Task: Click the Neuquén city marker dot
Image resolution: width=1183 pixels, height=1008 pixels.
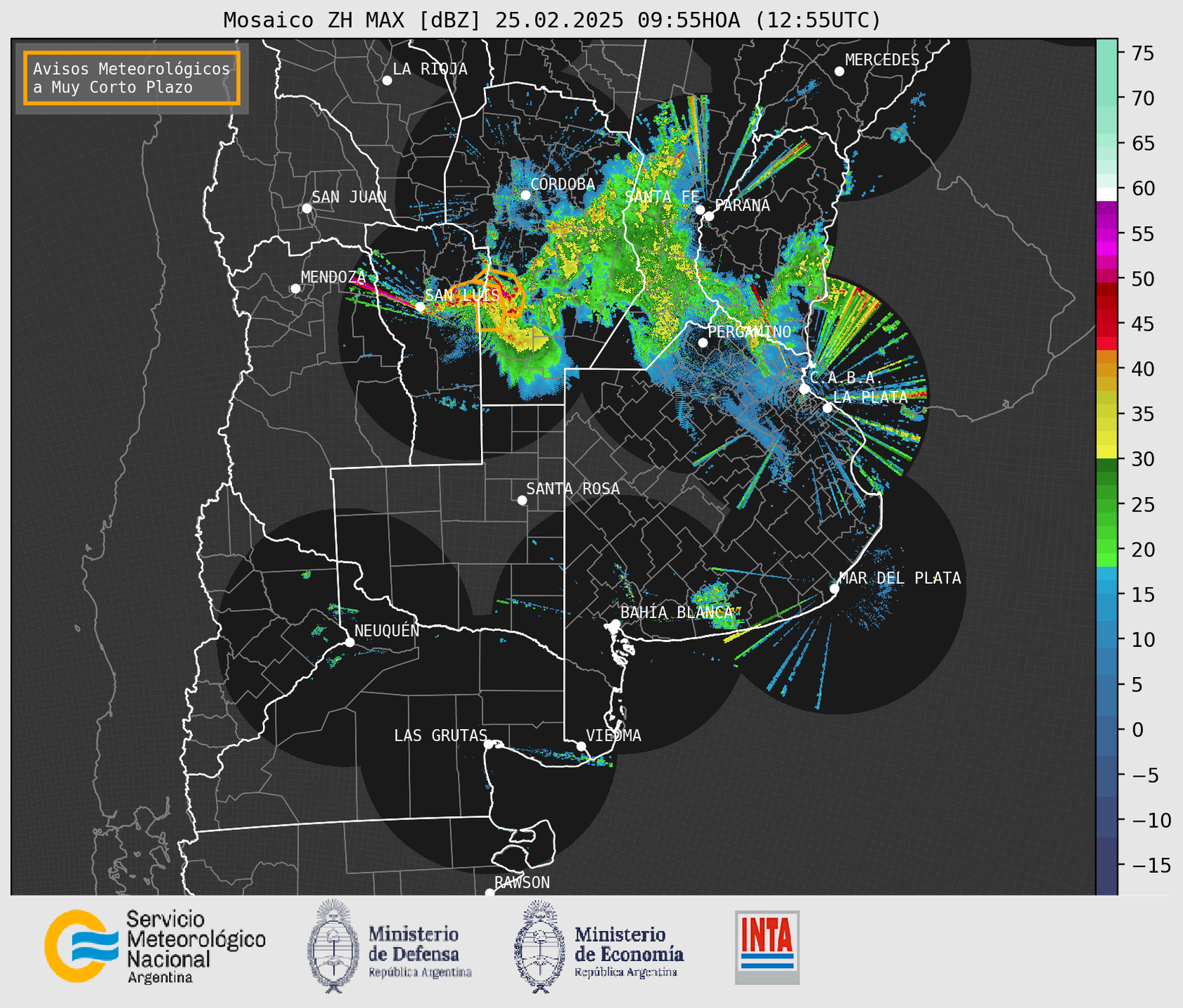Action: point(349,642)
